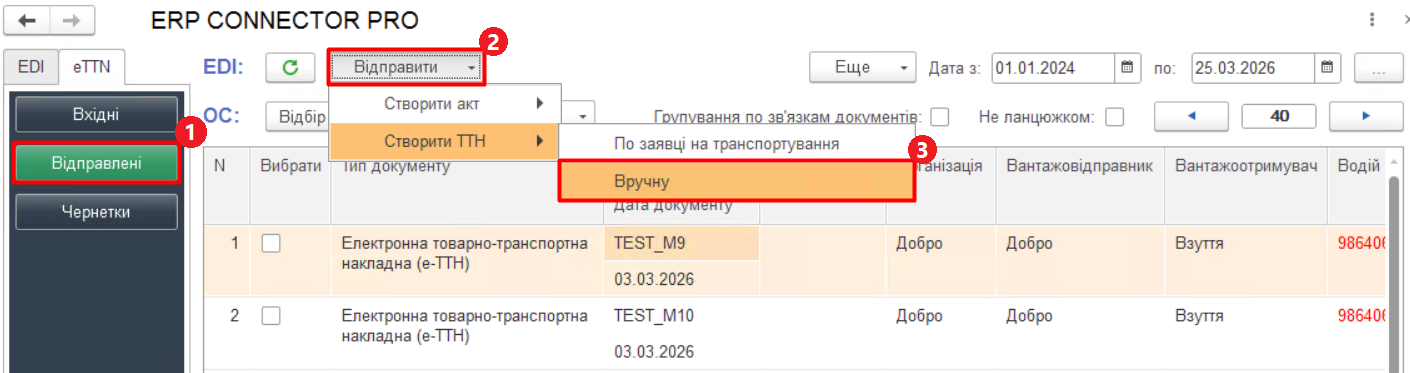Refresh the list with the green reload icon
Screen dimensions: 1410x373
coord(291,67)
